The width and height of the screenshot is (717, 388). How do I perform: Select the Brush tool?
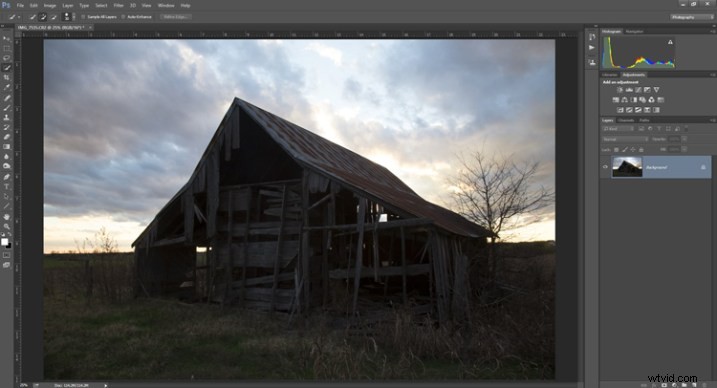tap(6, 108)
